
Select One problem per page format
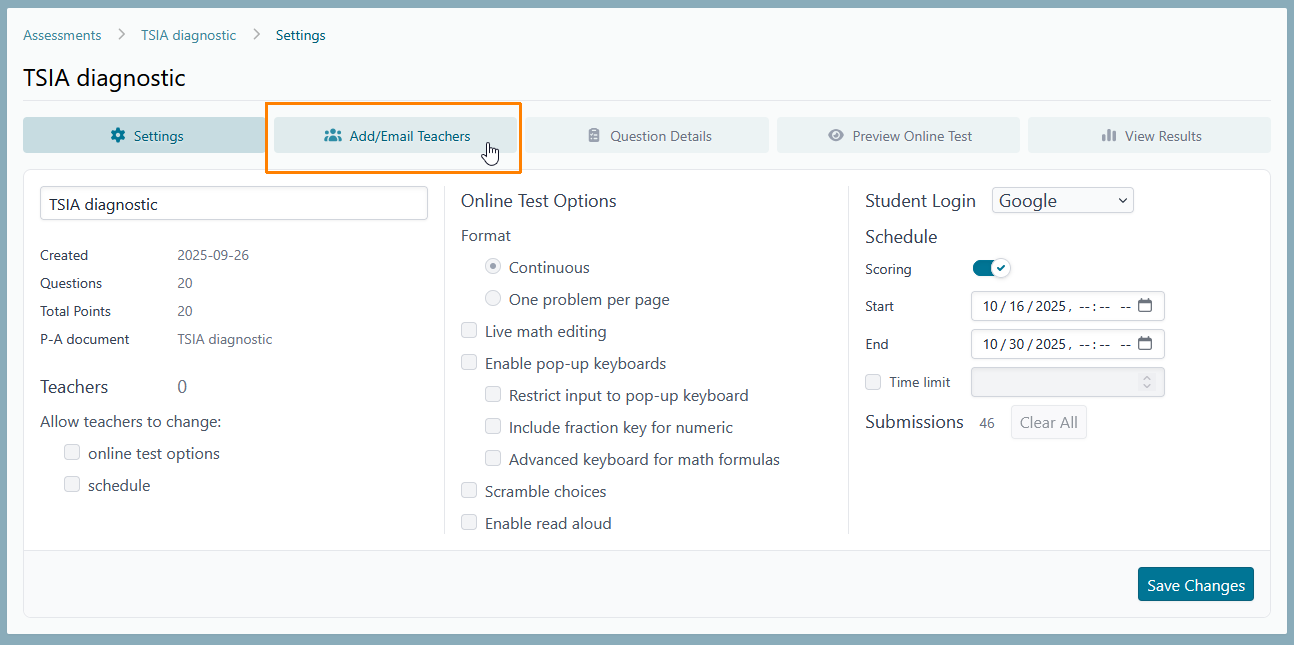pyautogui.click(x=493, y=299)
